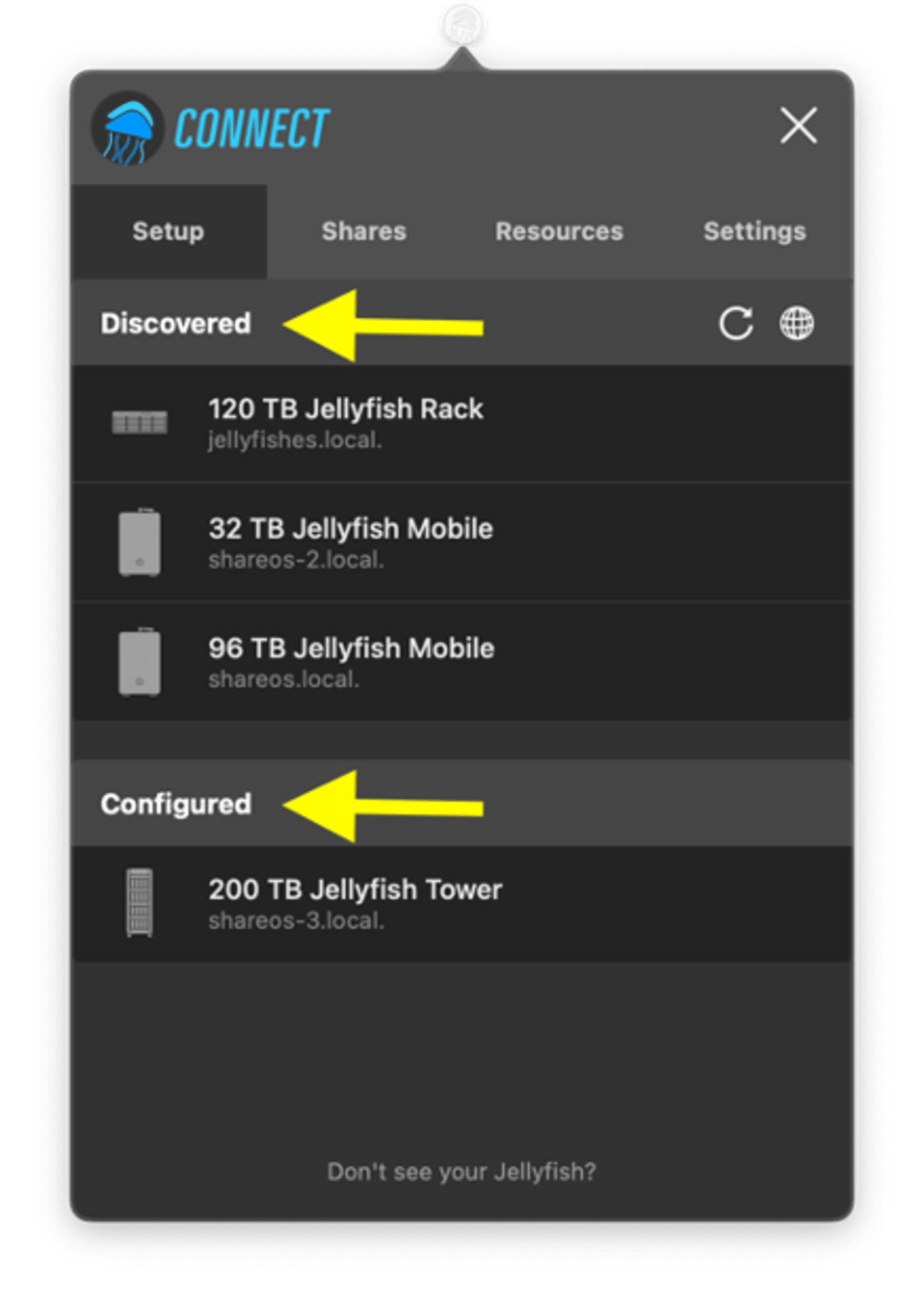924x1302 pixels.
Task: Click the mobile device icon for 32 TB Jellyfish
Action: point(139,542)
